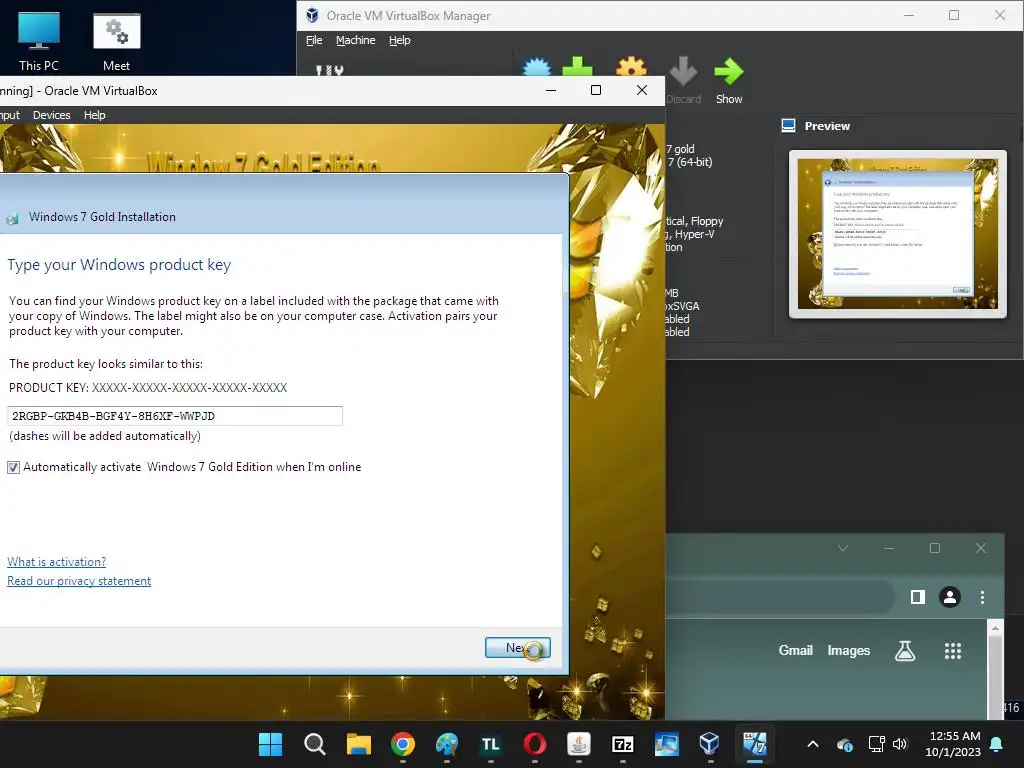Image resolution: width=1024 pixels, height=768 pixels.
Task: Open Opera browser from taskbar
Action: tap(535, 744)
